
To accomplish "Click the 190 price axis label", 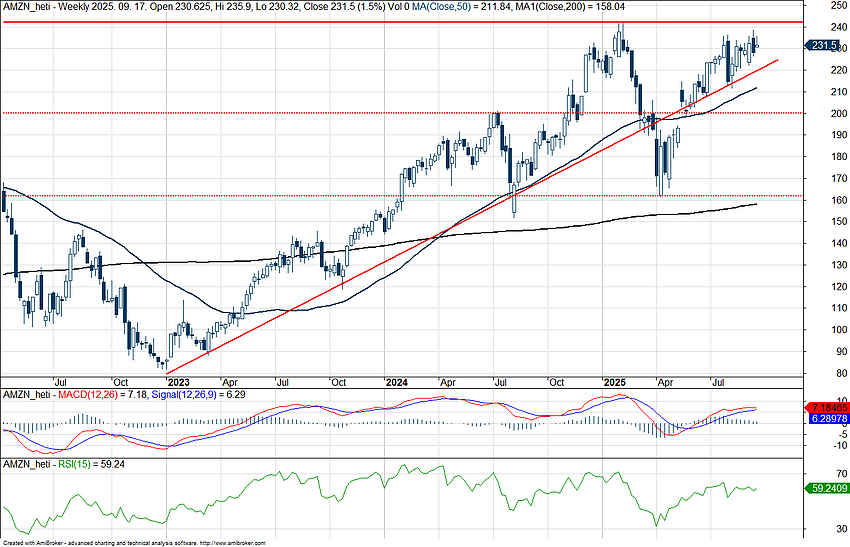I will pos(839,135).
